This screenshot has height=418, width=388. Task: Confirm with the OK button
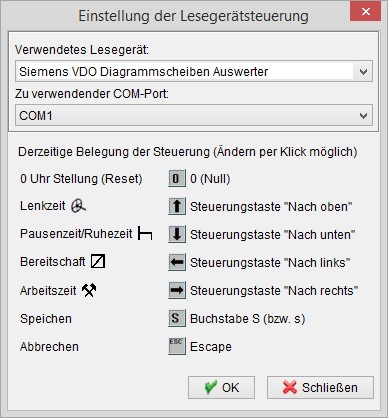[x=221, y=388]
